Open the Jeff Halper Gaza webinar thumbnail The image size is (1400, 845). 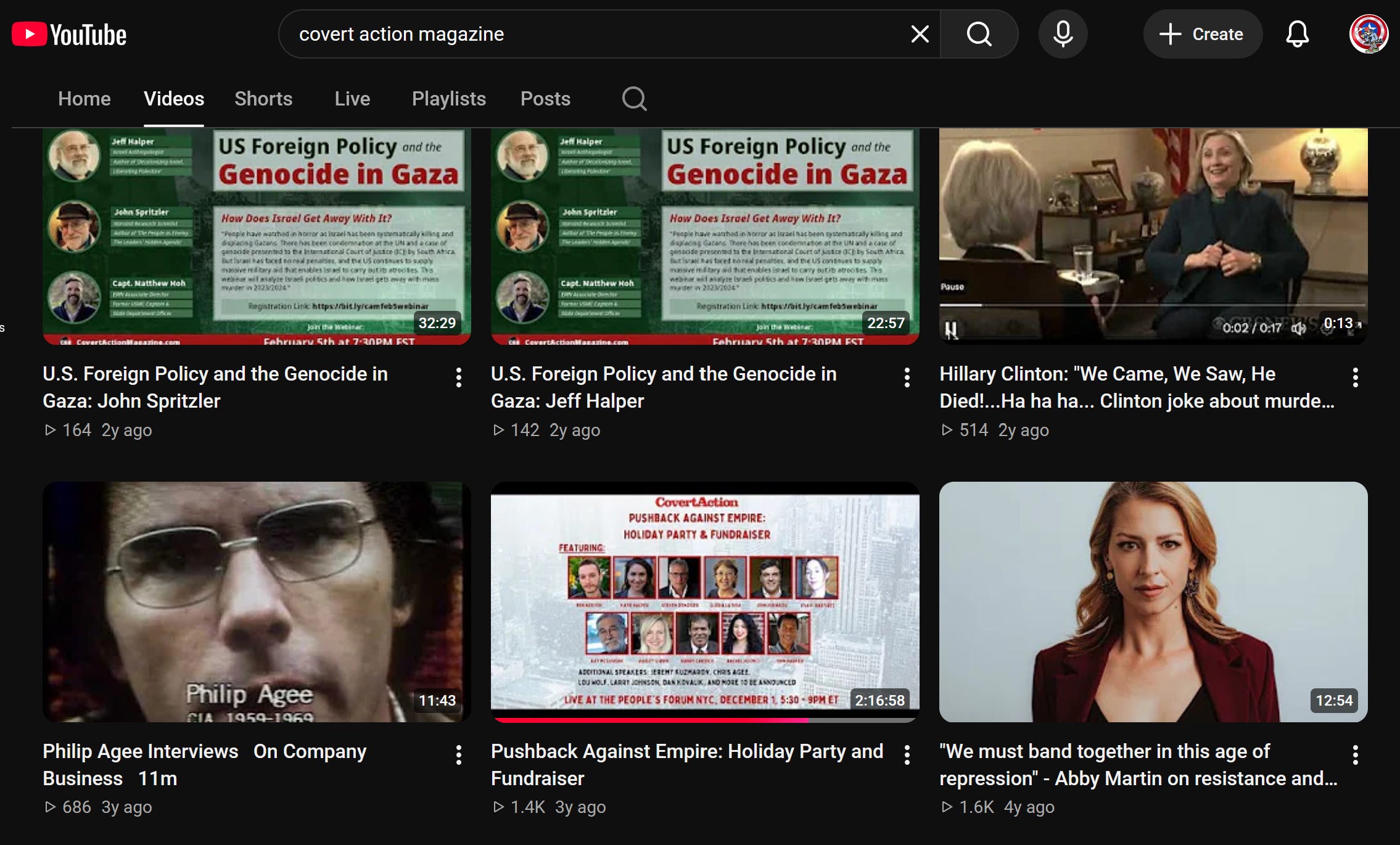705,236
